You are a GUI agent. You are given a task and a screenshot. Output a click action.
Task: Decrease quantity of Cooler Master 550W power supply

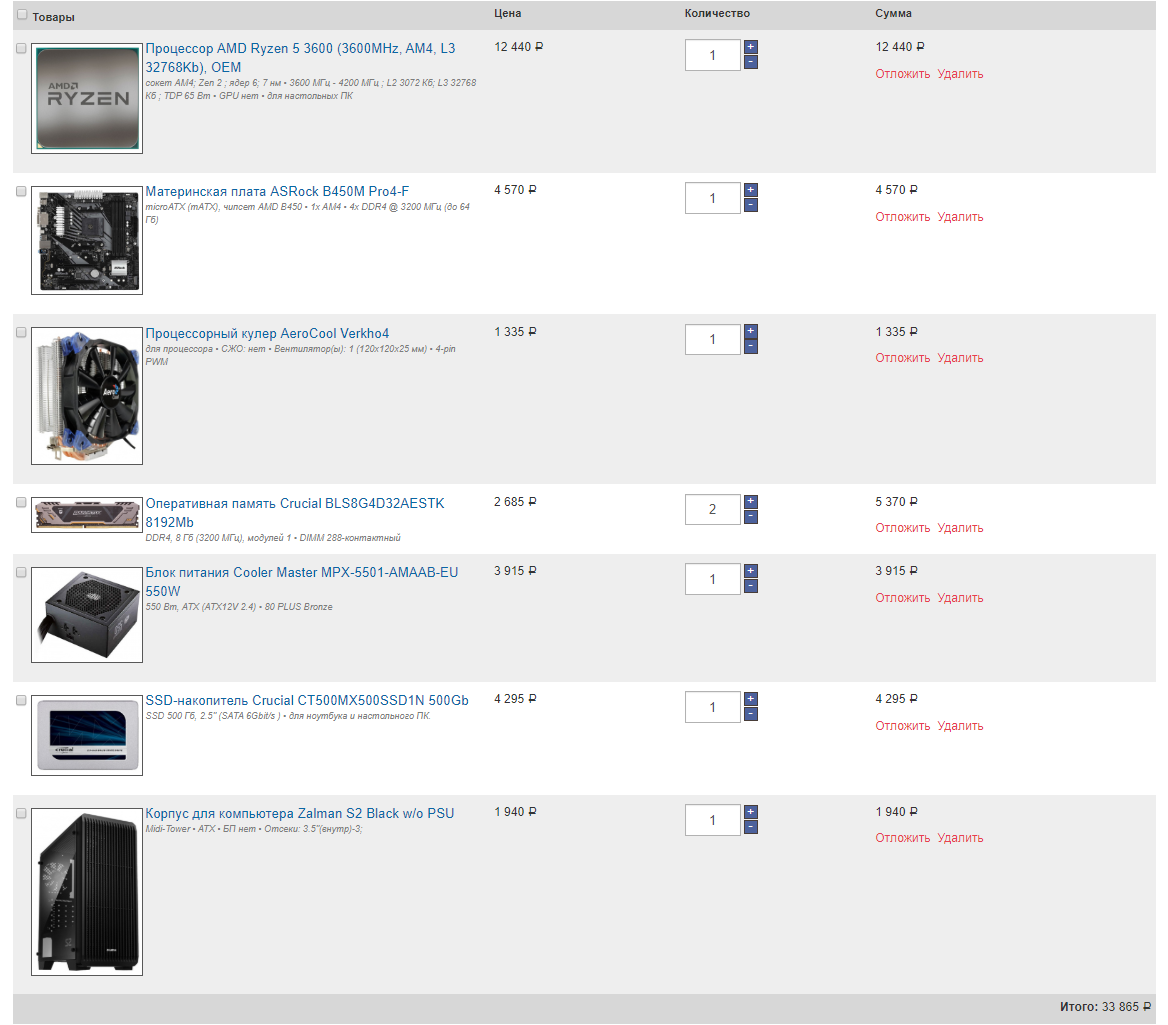click(x=751, y=586)
